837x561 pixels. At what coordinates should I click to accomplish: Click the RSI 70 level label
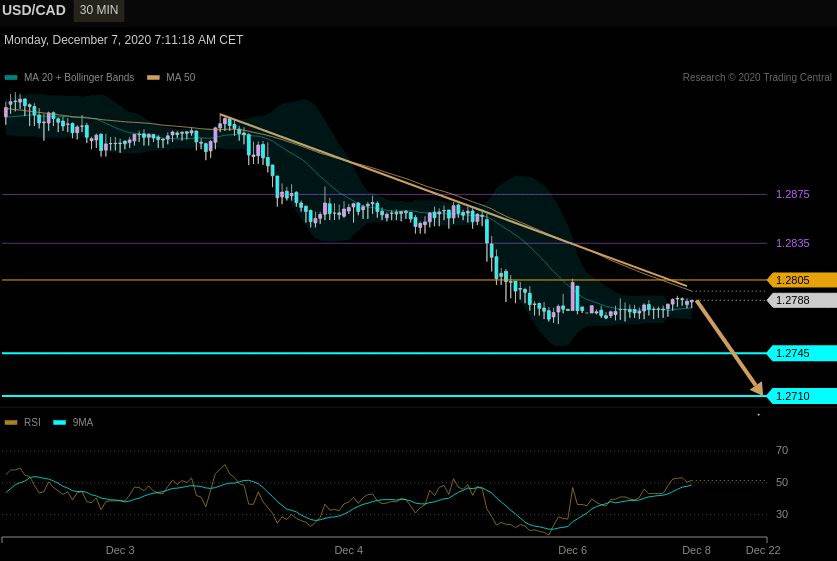[x=782, y=451]
